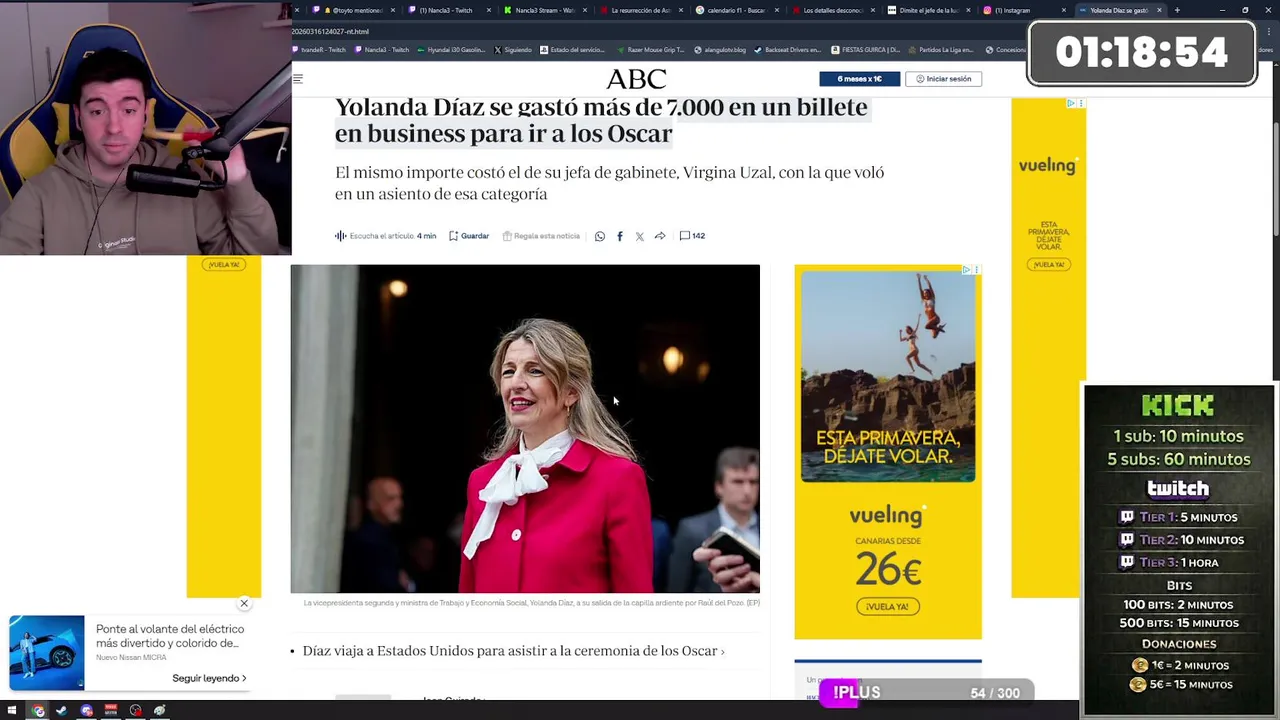Close the 'Yolanda Díaz se gastó' tab
The image size is (1280, 720).
(1159, 10)
